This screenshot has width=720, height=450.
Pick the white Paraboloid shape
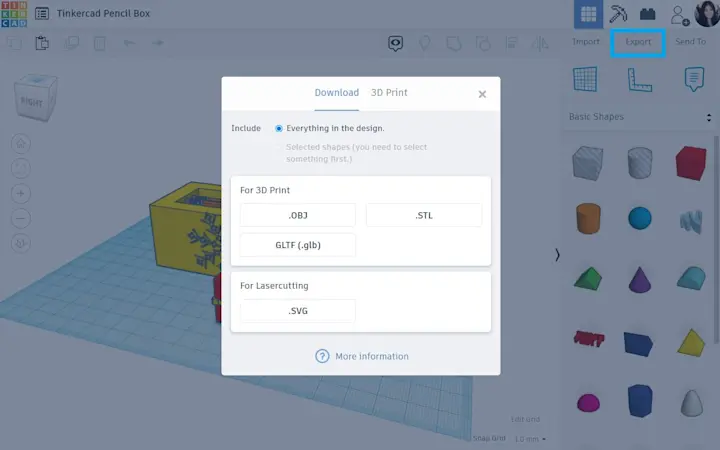tap(692, 403)
